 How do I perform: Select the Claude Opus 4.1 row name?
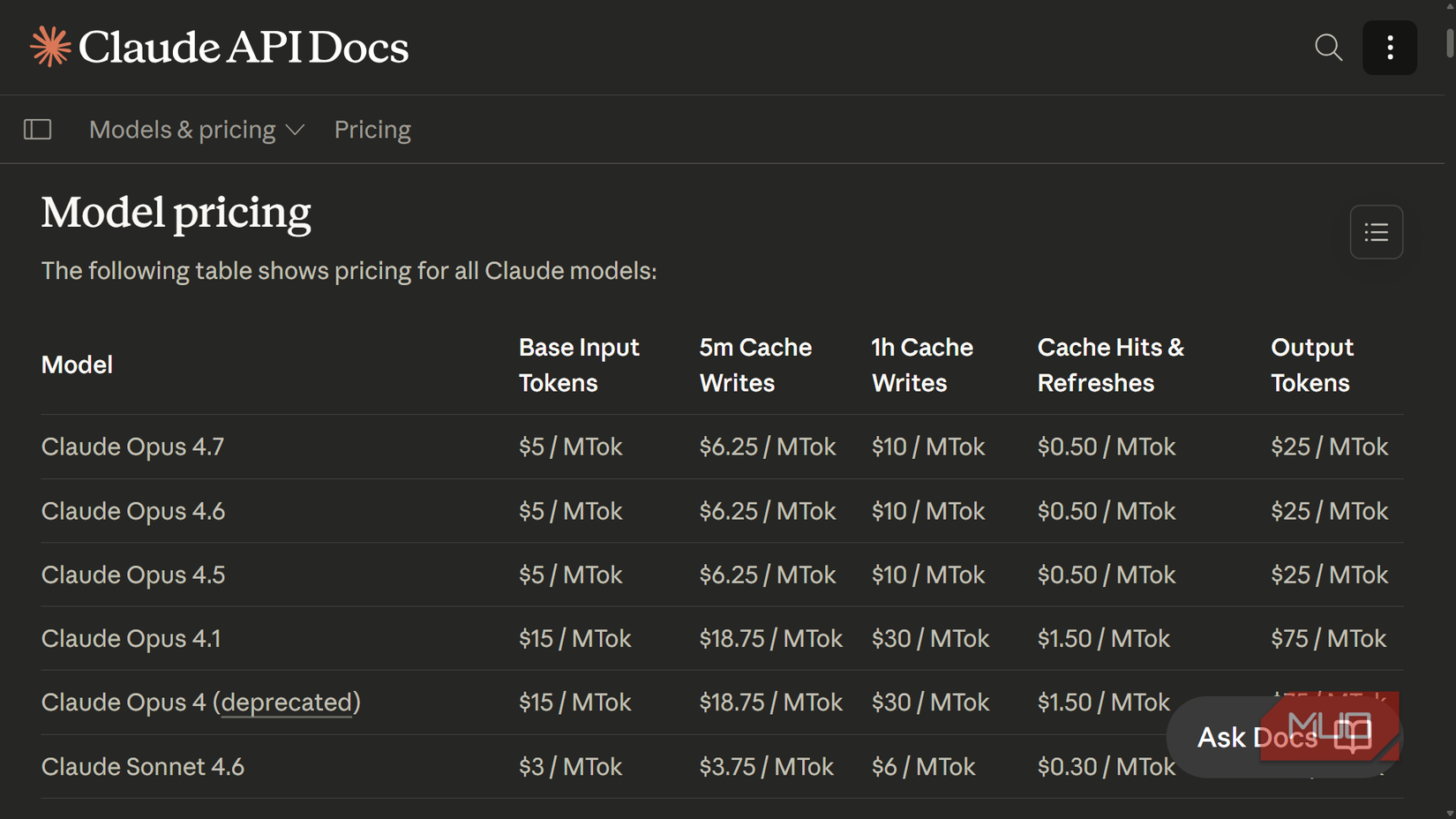pos(131,638)
